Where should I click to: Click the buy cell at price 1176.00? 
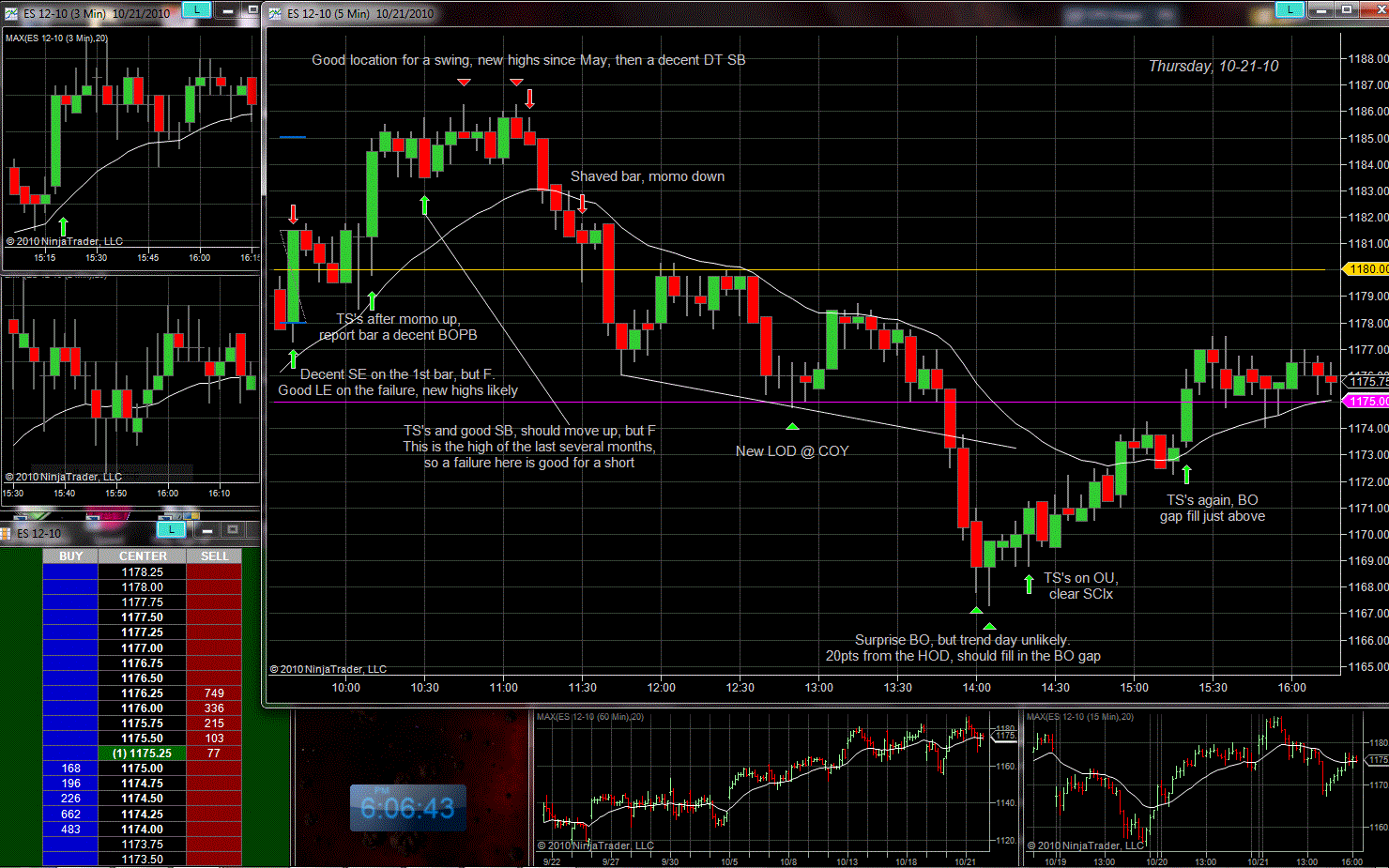[70, 708]
